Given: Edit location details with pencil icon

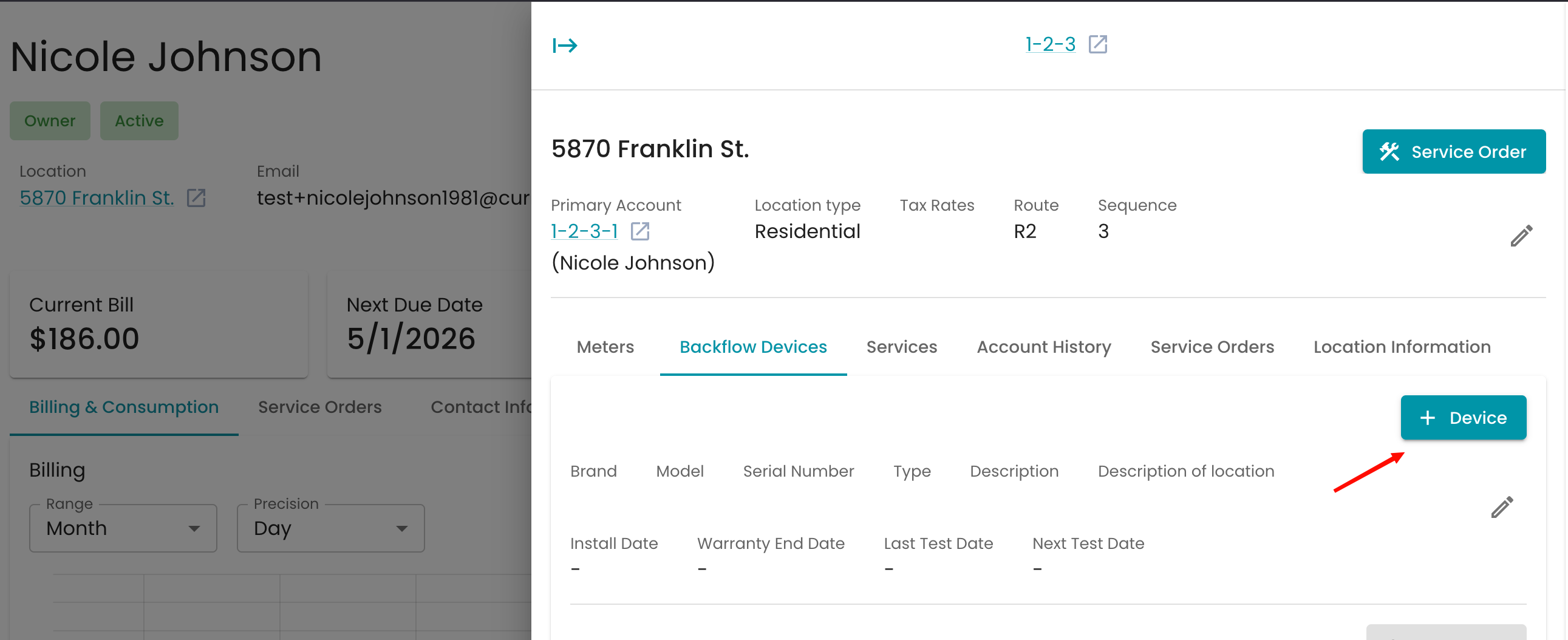Looking at the screenshot, I should [x=1521, y=236].
